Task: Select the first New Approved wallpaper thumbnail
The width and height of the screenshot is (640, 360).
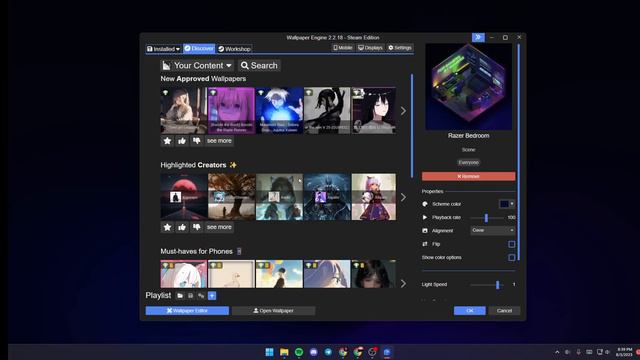Action: pos(184,111)
